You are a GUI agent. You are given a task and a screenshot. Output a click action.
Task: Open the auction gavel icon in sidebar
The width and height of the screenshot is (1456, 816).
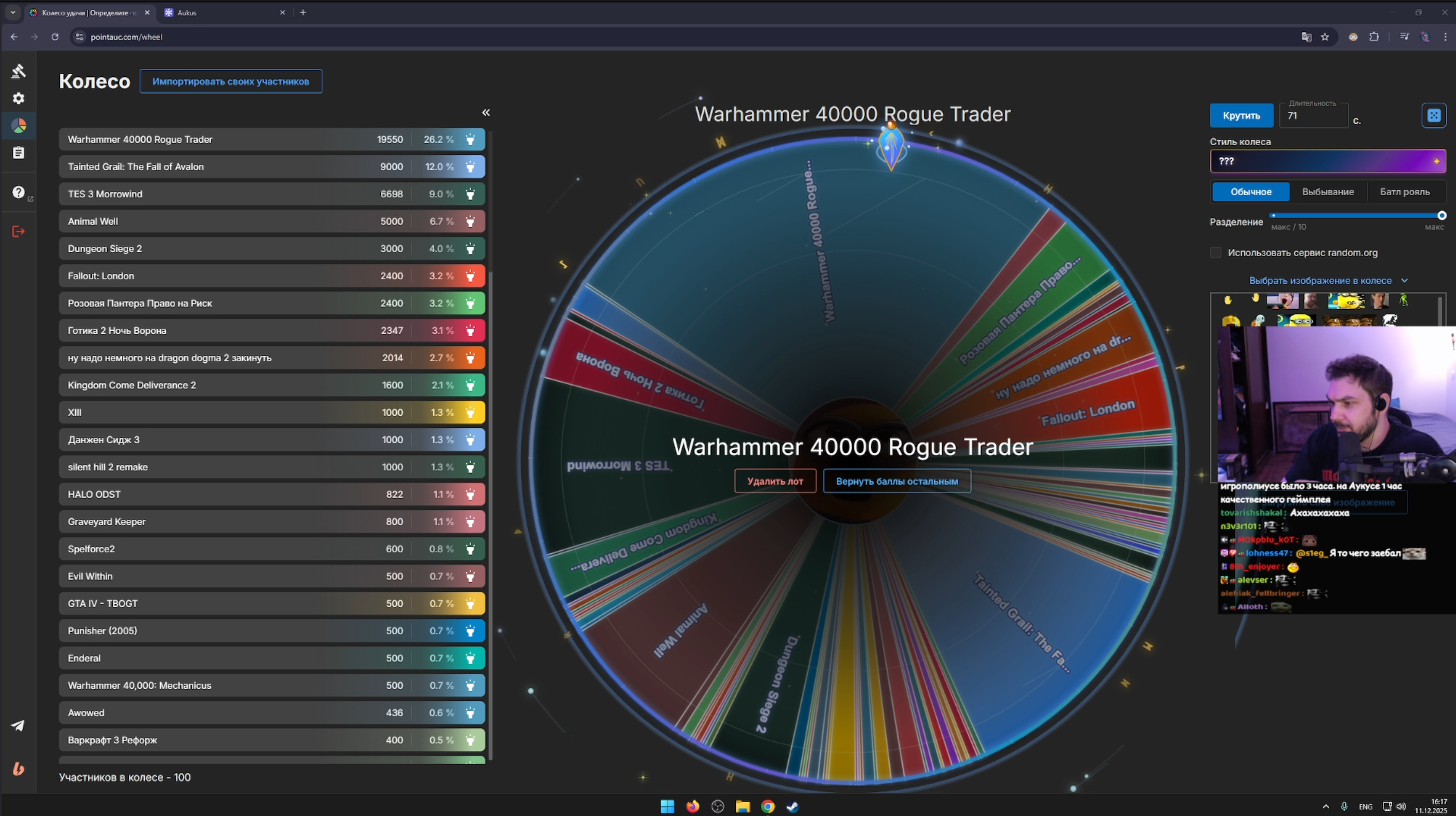click(x=19, y=71)
